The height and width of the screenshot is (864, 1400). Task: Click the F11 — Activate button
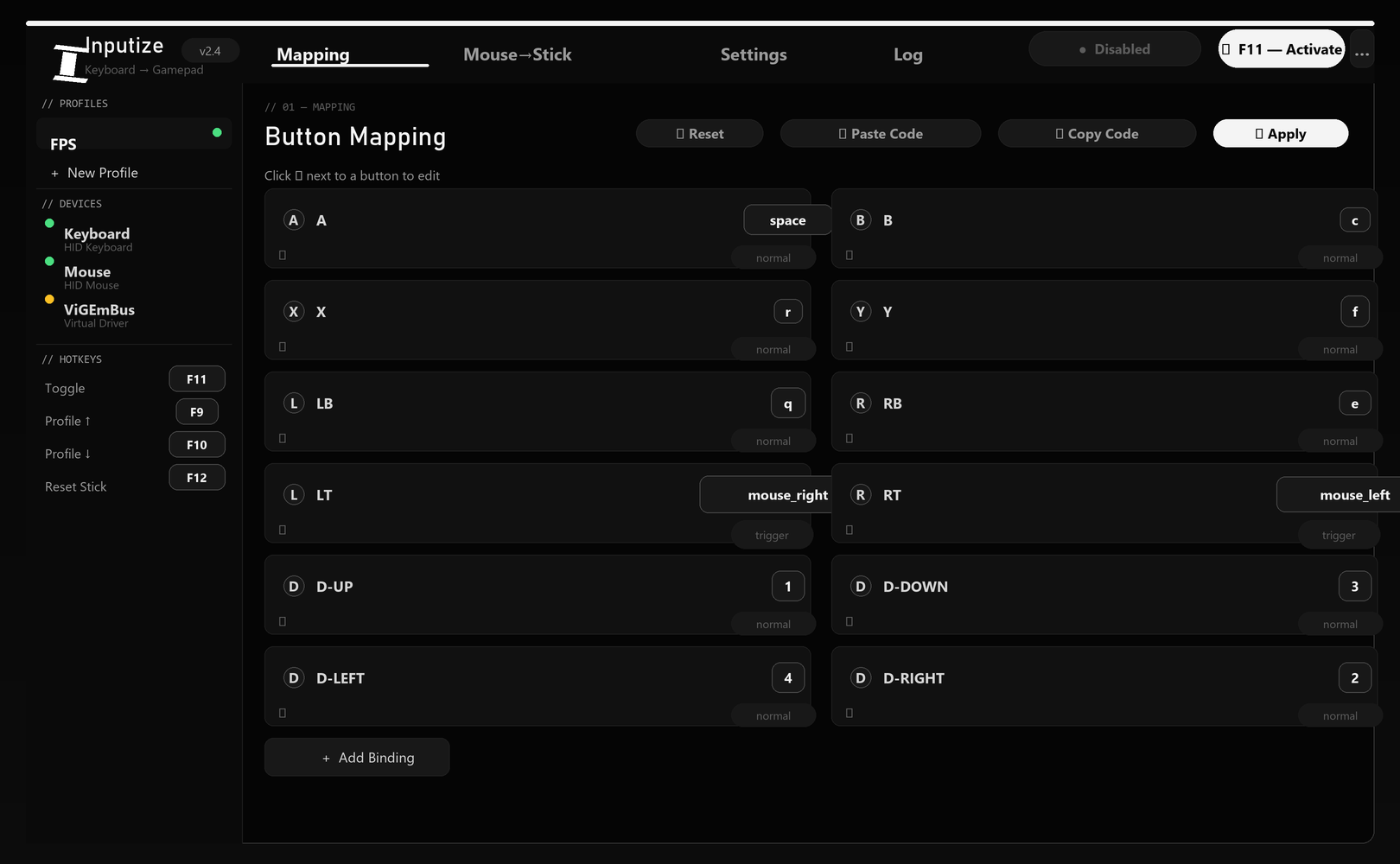[1282, 49]
